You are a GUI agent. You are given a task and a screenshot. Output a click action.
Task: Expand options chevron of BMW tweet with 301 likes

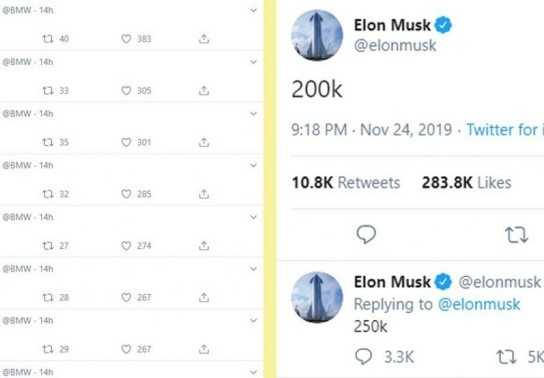254,114
